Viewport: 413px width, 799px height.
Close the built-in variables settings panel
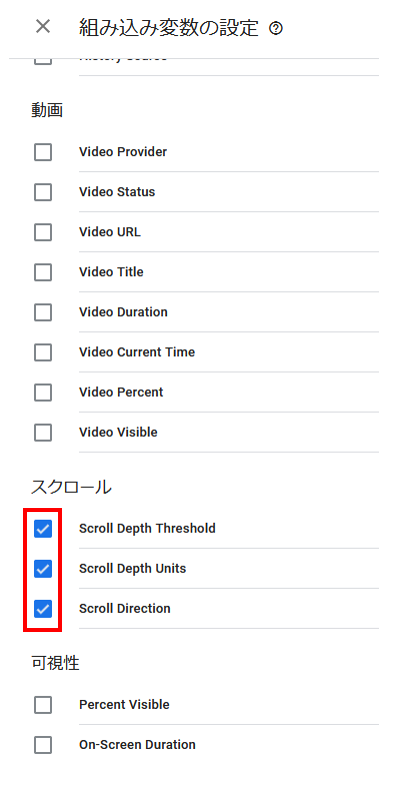click(43, 27)
